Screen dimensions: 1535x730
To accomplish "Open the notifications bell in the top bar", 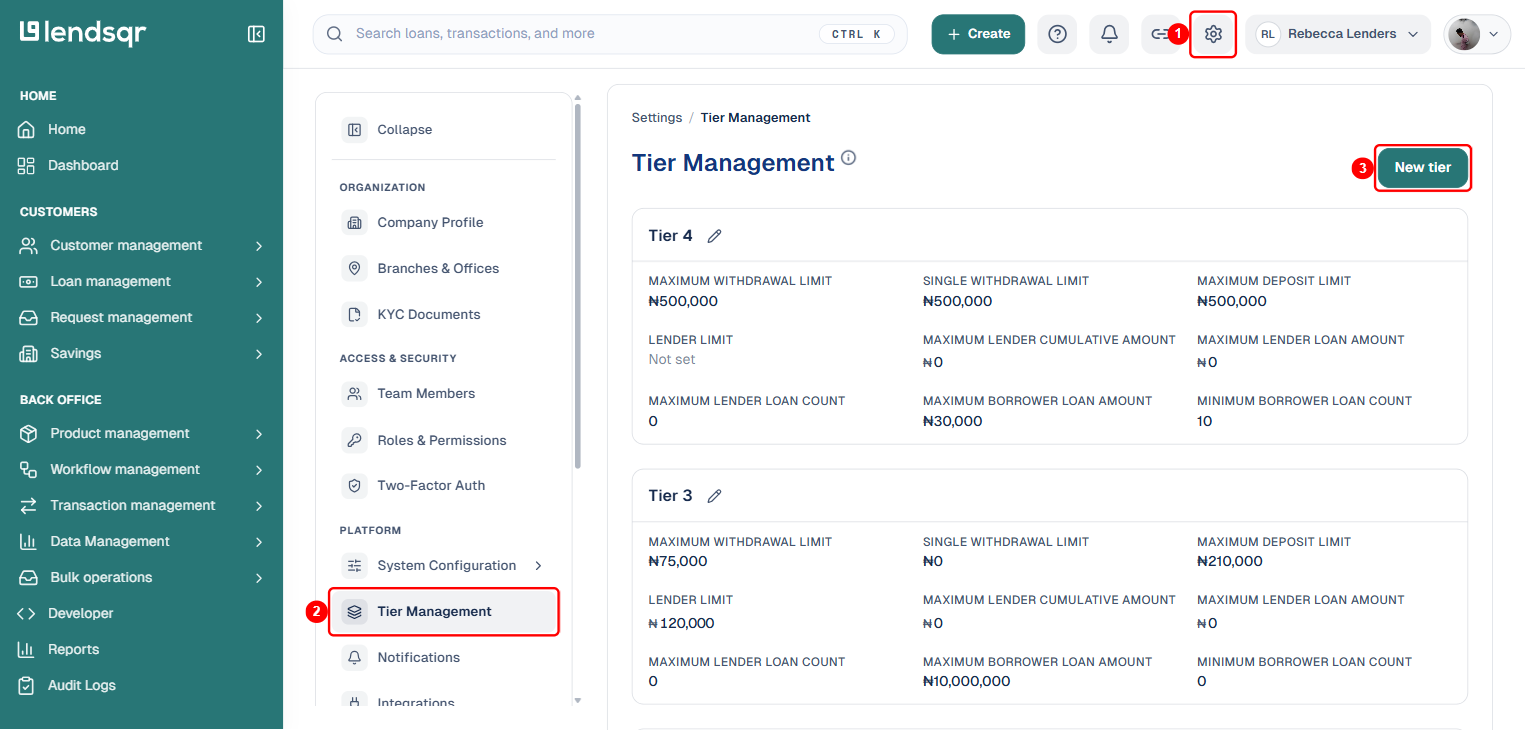I will [1109, 34].
